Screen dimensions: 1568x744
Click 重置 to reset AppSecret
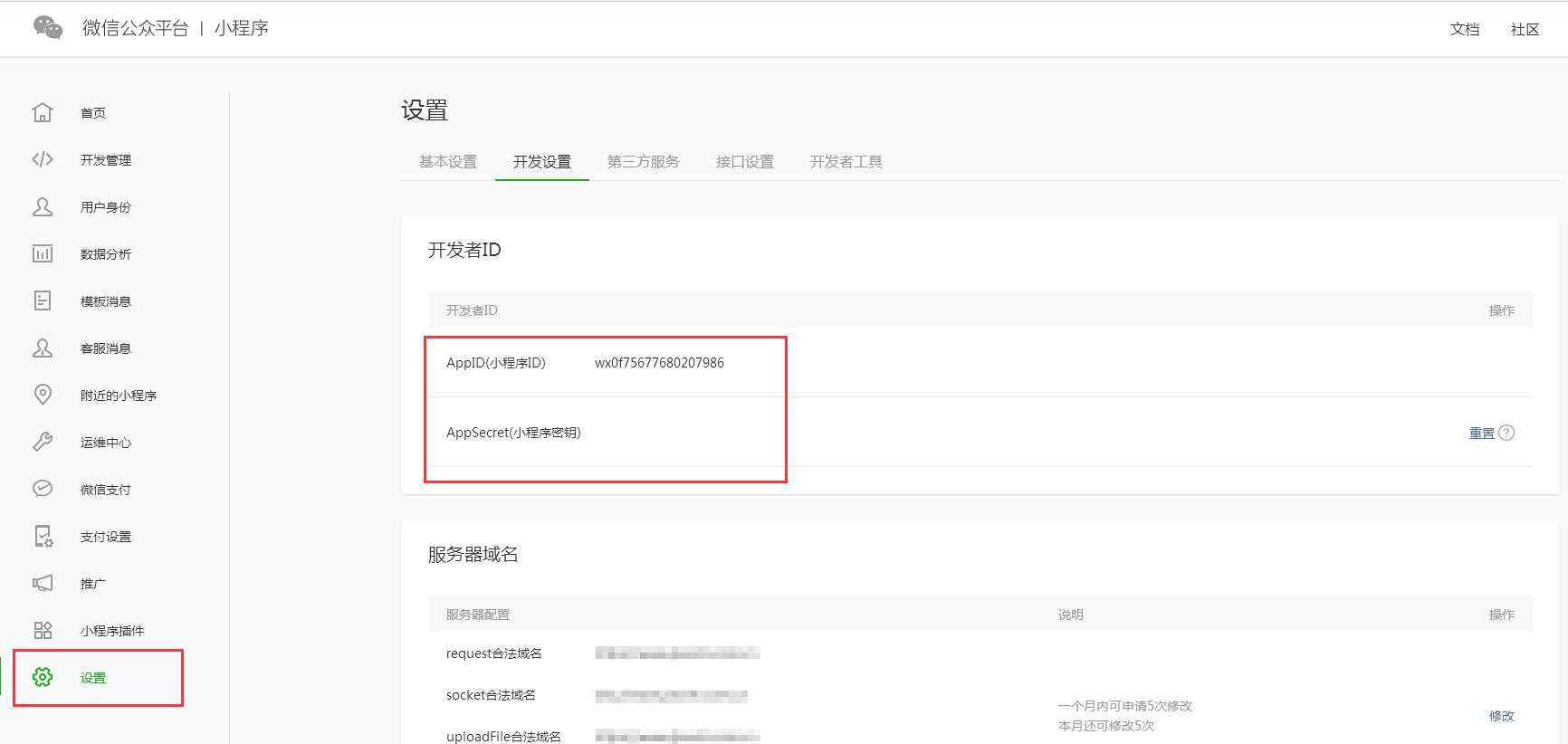click(x=1482, y=433)
